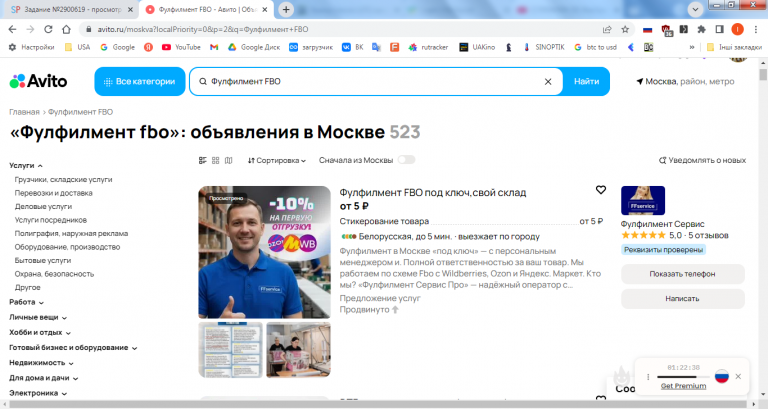Open FFservice seller logo image
Screen dimensions: 768x409
coord(643,200)
